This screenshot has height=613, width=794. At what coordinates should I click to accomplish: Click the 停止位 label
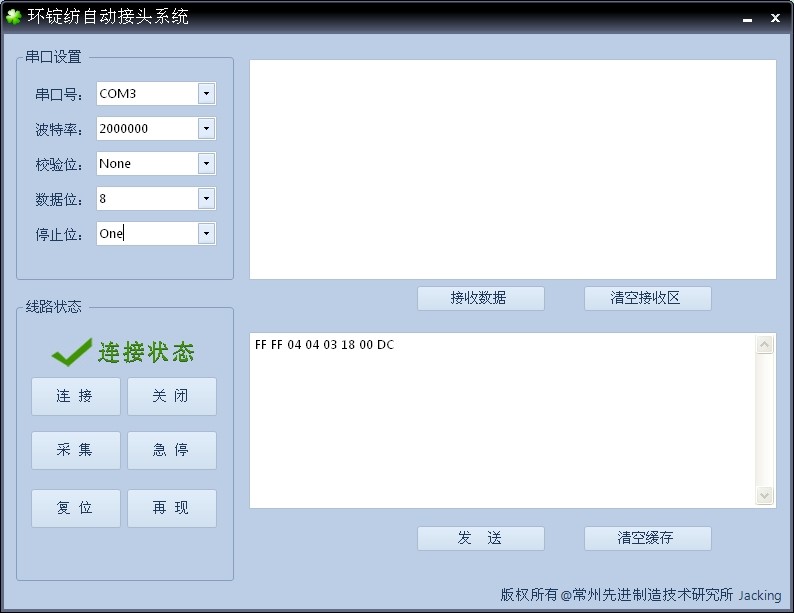click(x=59, y=234)
